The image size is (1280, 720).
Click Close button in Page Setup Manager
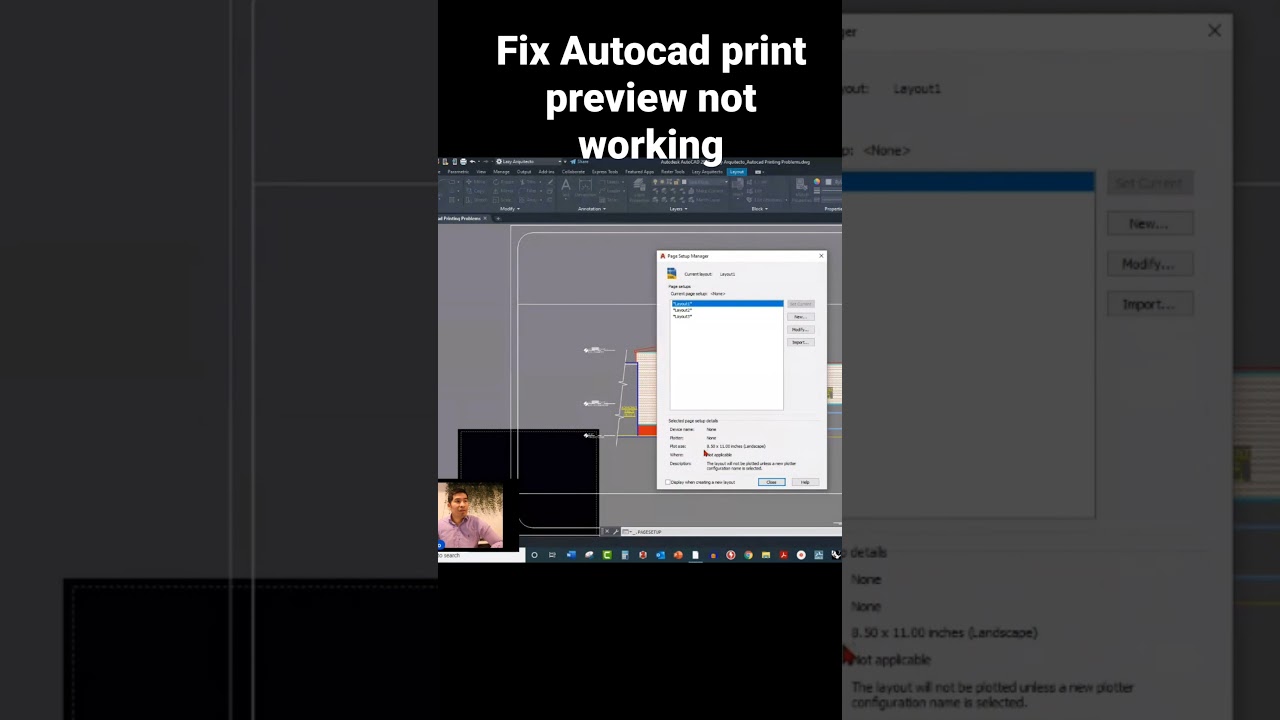(x=771, y=482)
